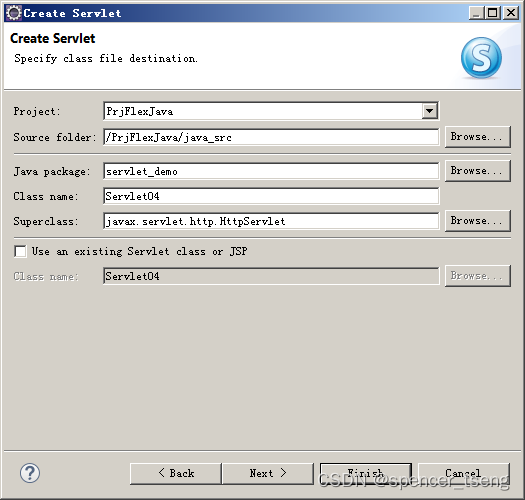Minimize the Create Servlet window

point(476,13)
